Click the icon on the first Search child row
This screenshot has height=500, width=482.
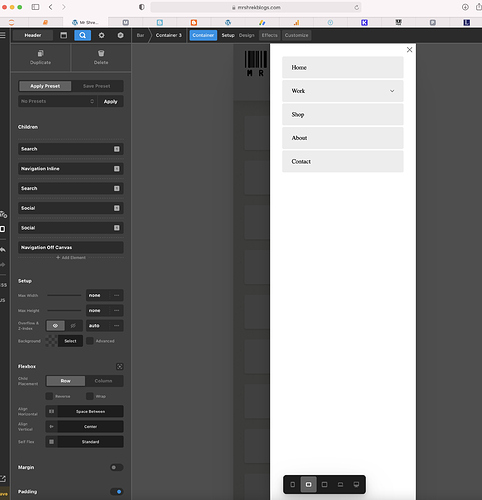point(117,149)
